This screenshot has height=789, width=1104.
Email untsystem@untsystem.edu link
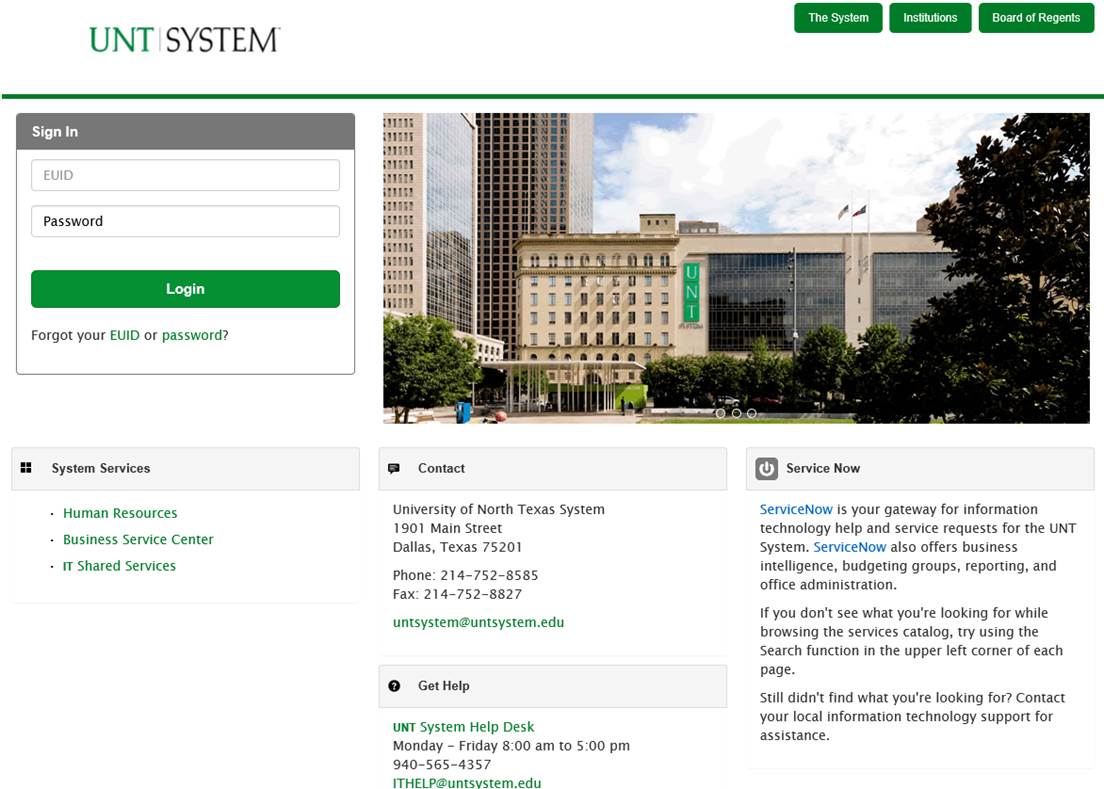pyautogui.click(x=478, y=622)
